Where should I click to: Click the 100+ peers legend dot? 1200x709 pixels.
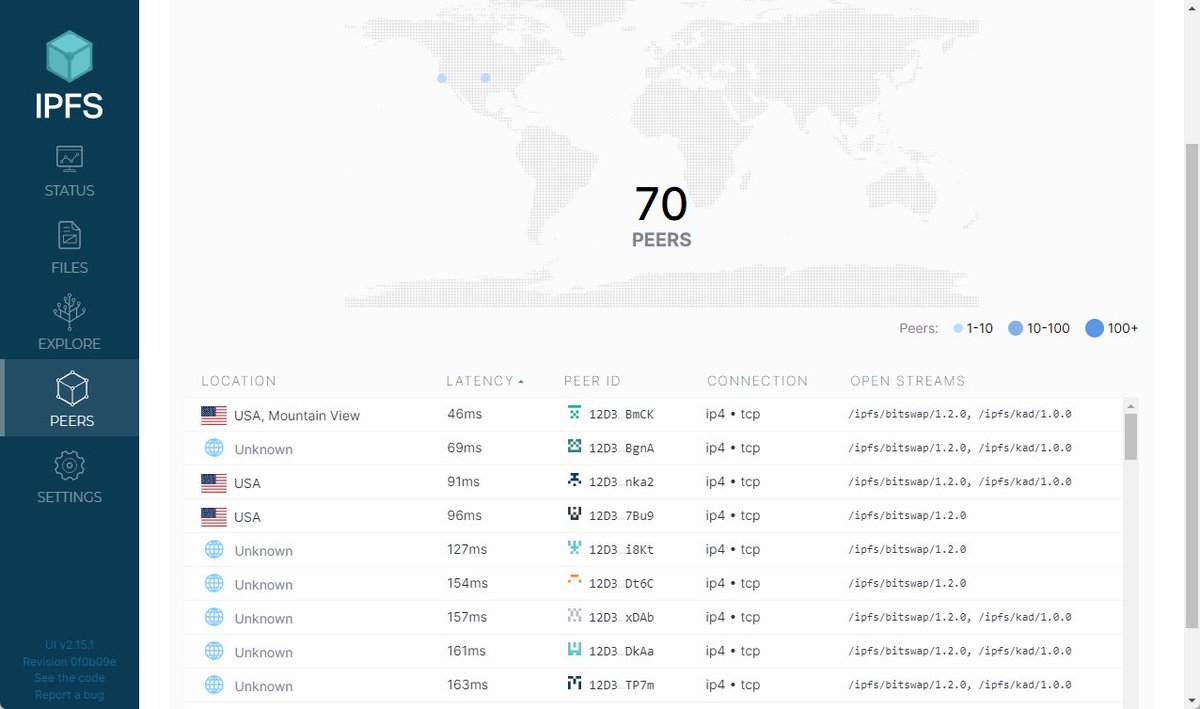pyautogui.click(x=1094, y=328)
